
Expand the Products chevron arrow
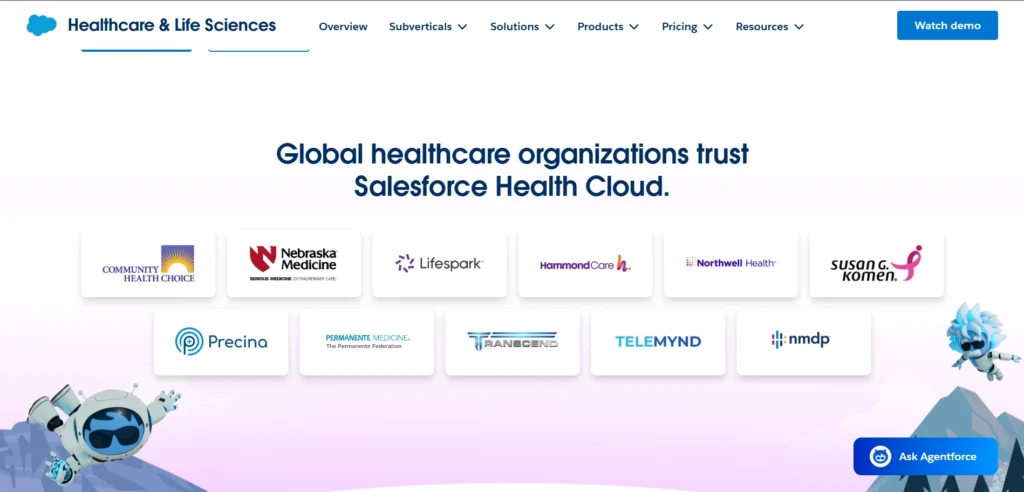pyautogui.click(x=634, y=27)
